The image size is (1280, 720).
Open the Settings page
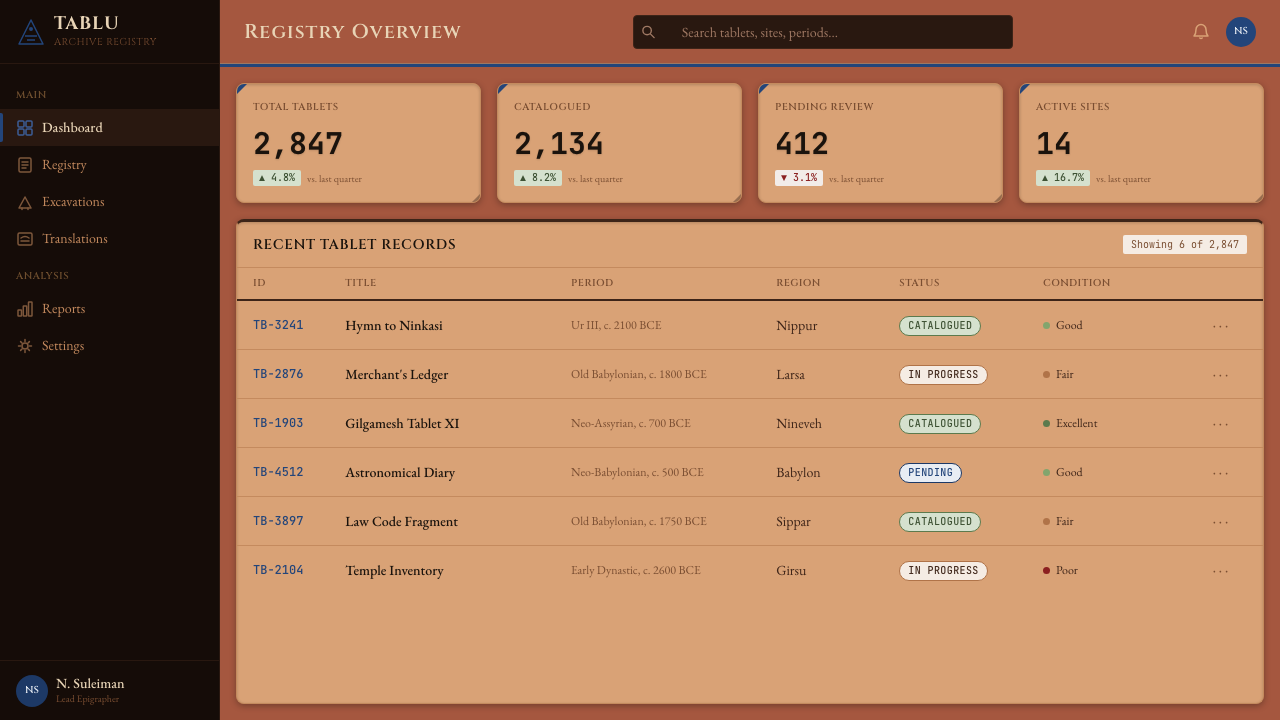(x=110, y=346)
